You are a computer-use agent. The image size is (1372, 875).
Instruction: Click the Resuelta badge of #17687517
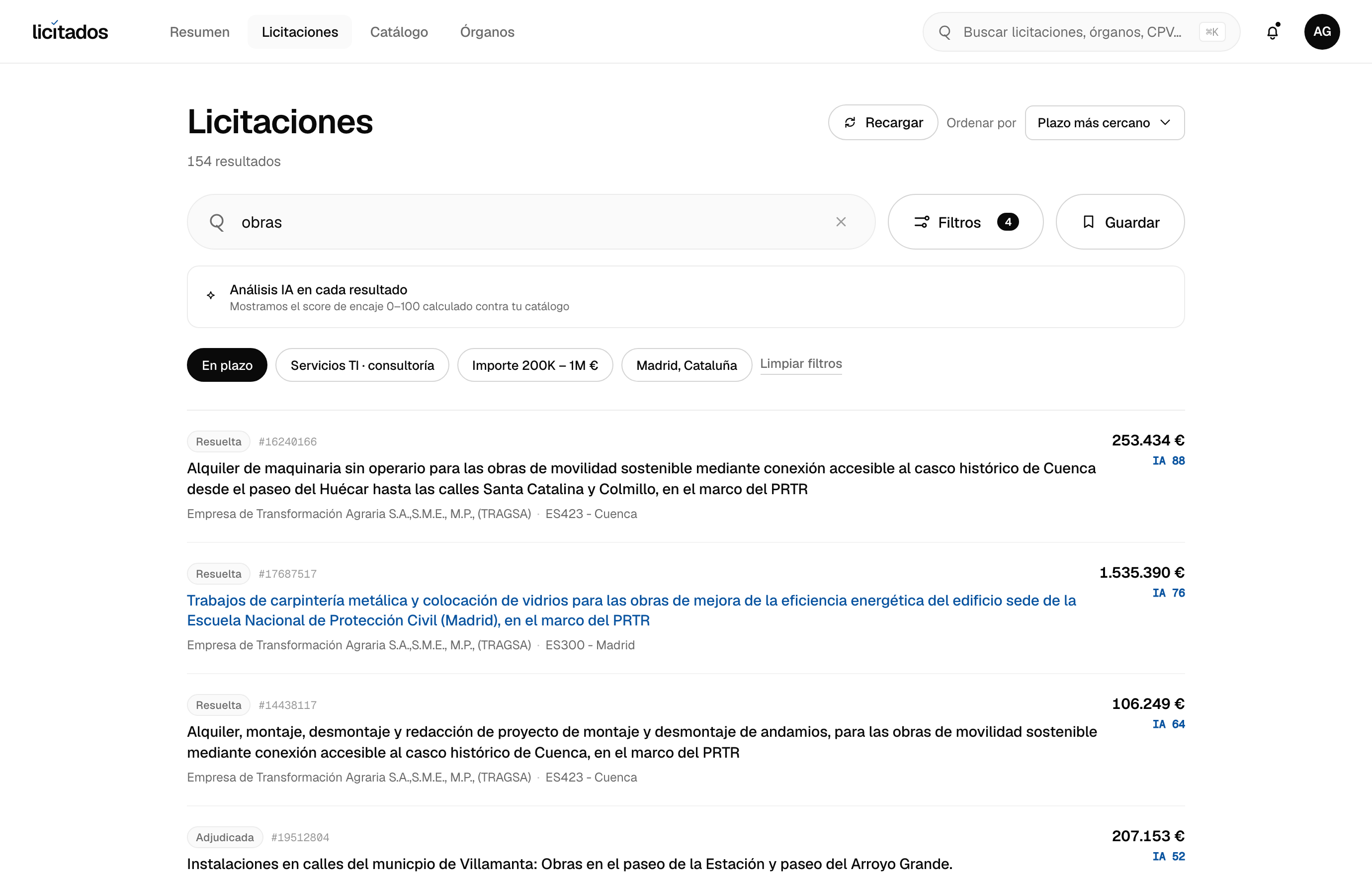coord(219,574)
